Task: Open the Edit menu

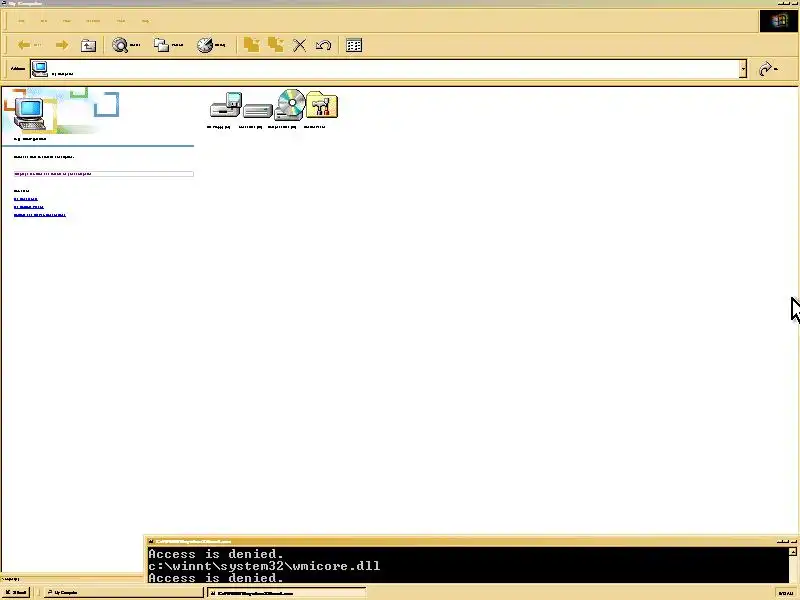Action: (43, 21)
